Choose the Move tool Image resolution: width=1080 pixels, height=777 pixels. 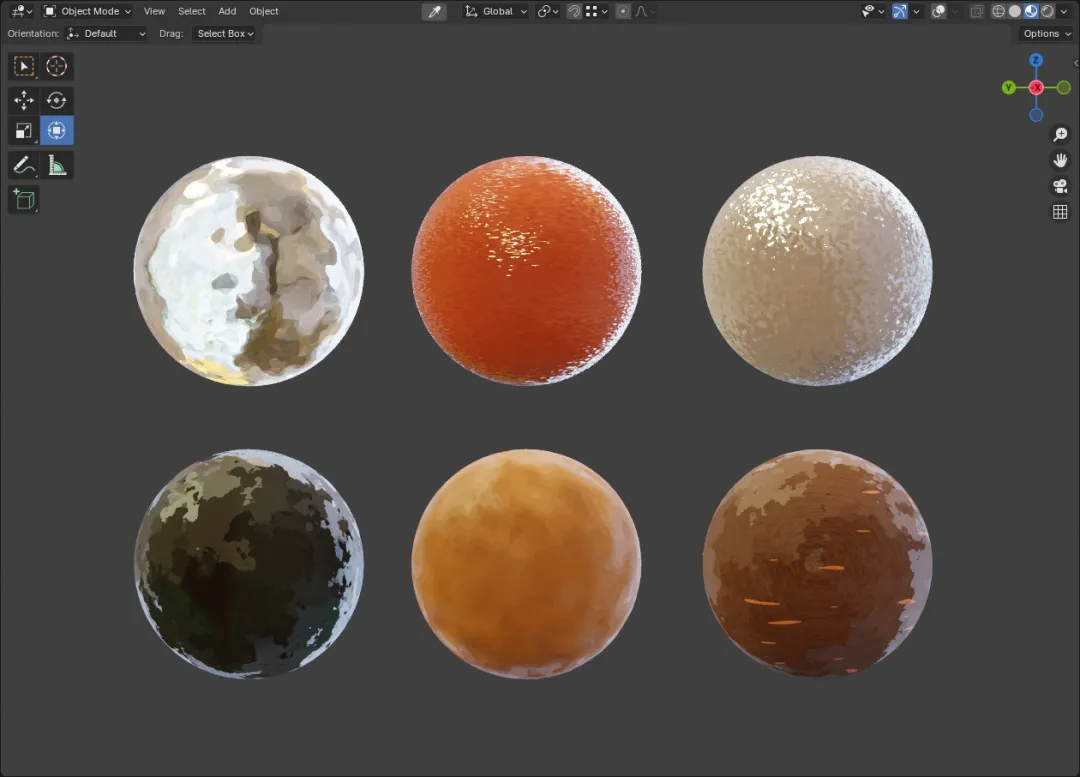(24, 101)
